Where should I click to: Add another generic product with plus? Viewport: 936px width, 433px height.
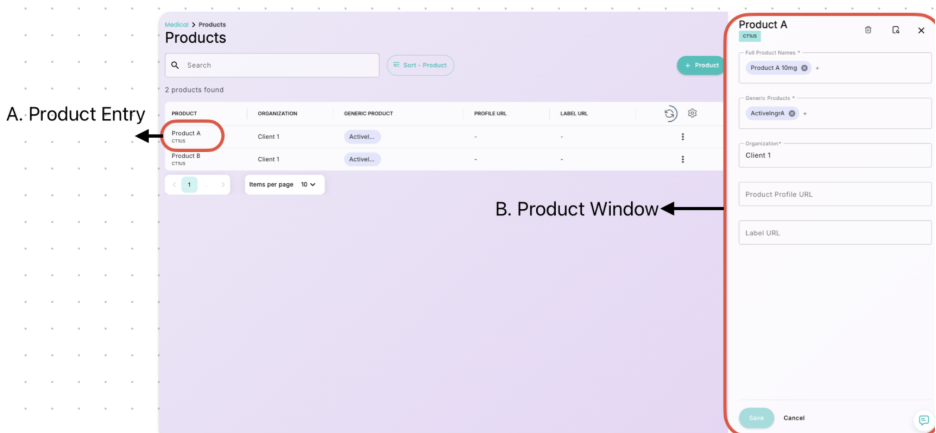[x=805, y=113]
